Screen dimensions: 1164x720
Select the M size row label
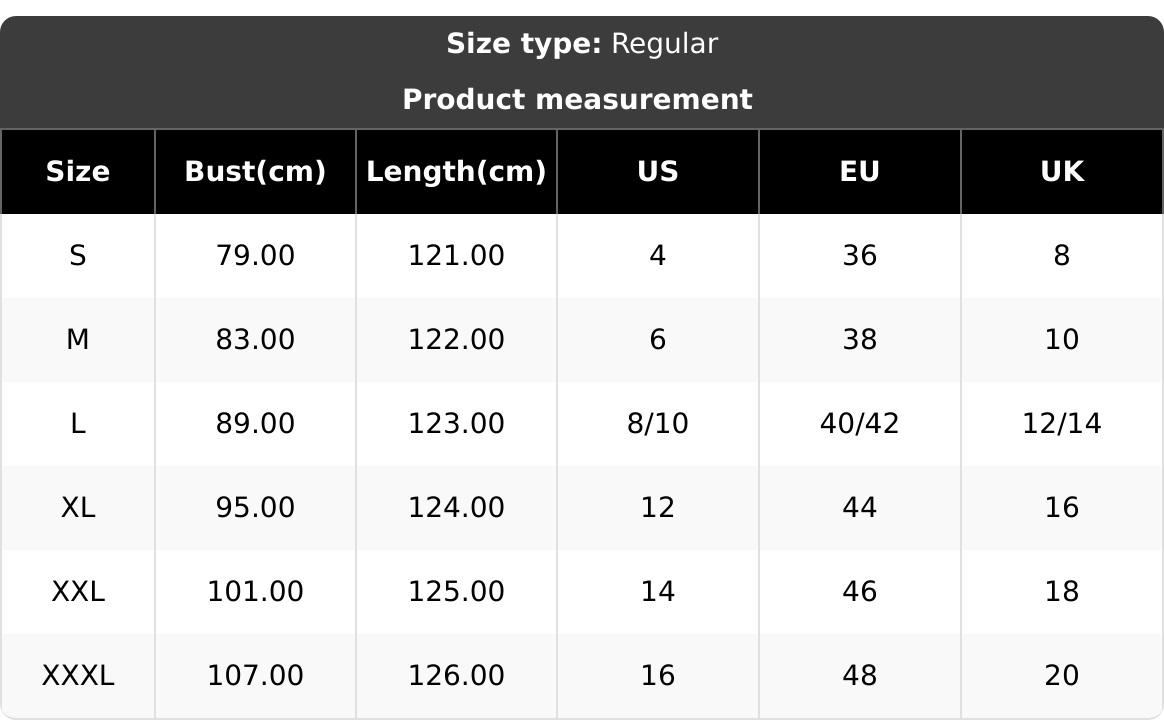pos(78,340)
